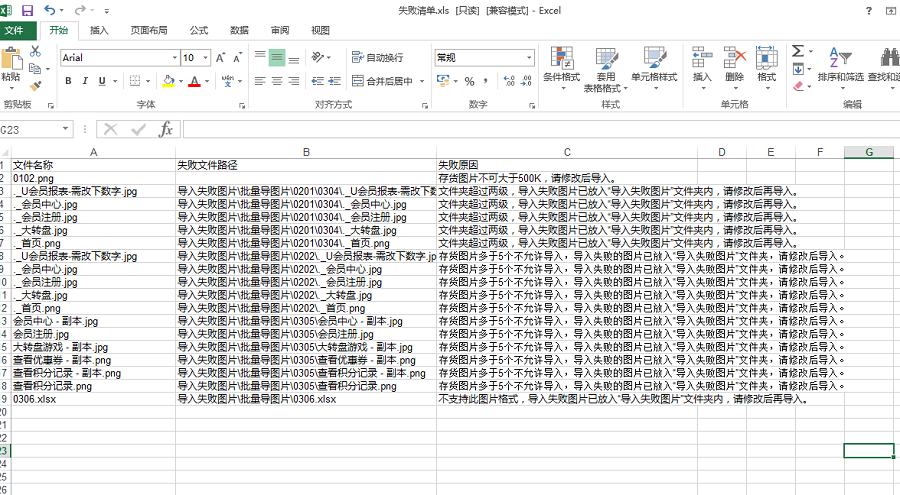
Task: Open 套用表格格式 table format gallery
Action: [606, 69]
